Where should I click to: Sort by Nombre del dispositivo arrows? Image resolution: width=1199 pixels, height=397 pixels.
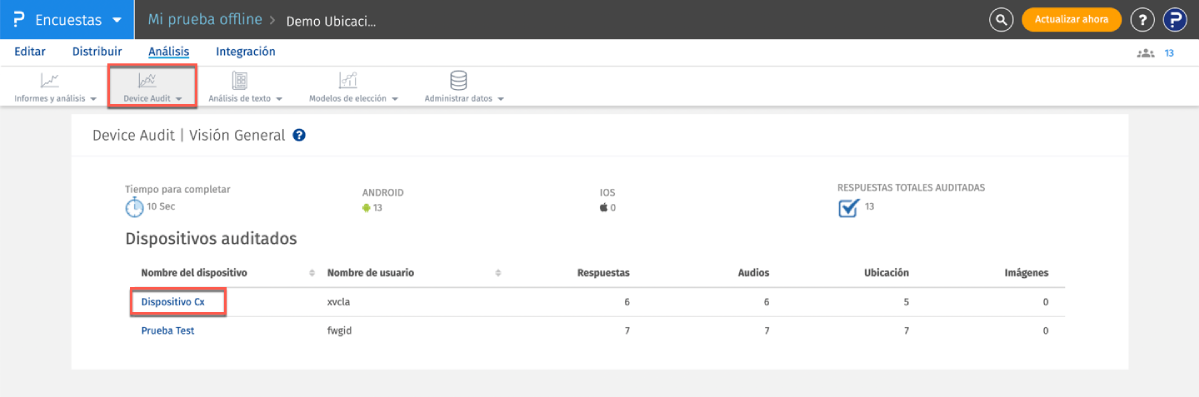click(312, 273)
